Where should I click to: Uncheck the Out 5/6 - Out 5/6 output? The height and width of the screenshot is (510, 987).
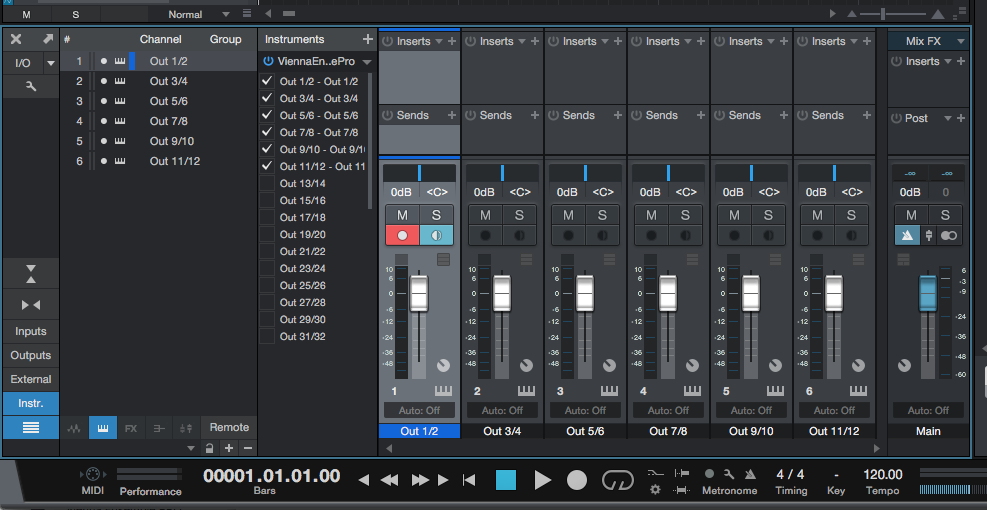coord(267,115)
